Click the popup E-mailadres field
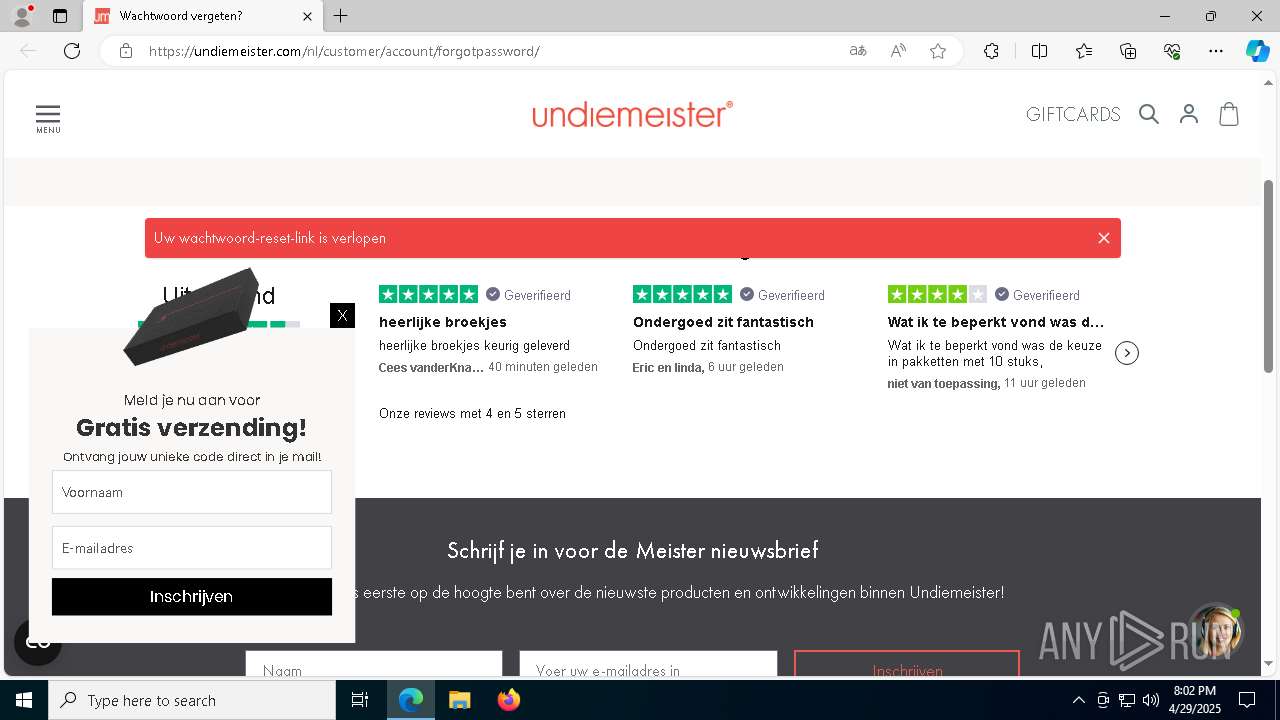Viewport: 1280px width, 720px height. point(192,548)
